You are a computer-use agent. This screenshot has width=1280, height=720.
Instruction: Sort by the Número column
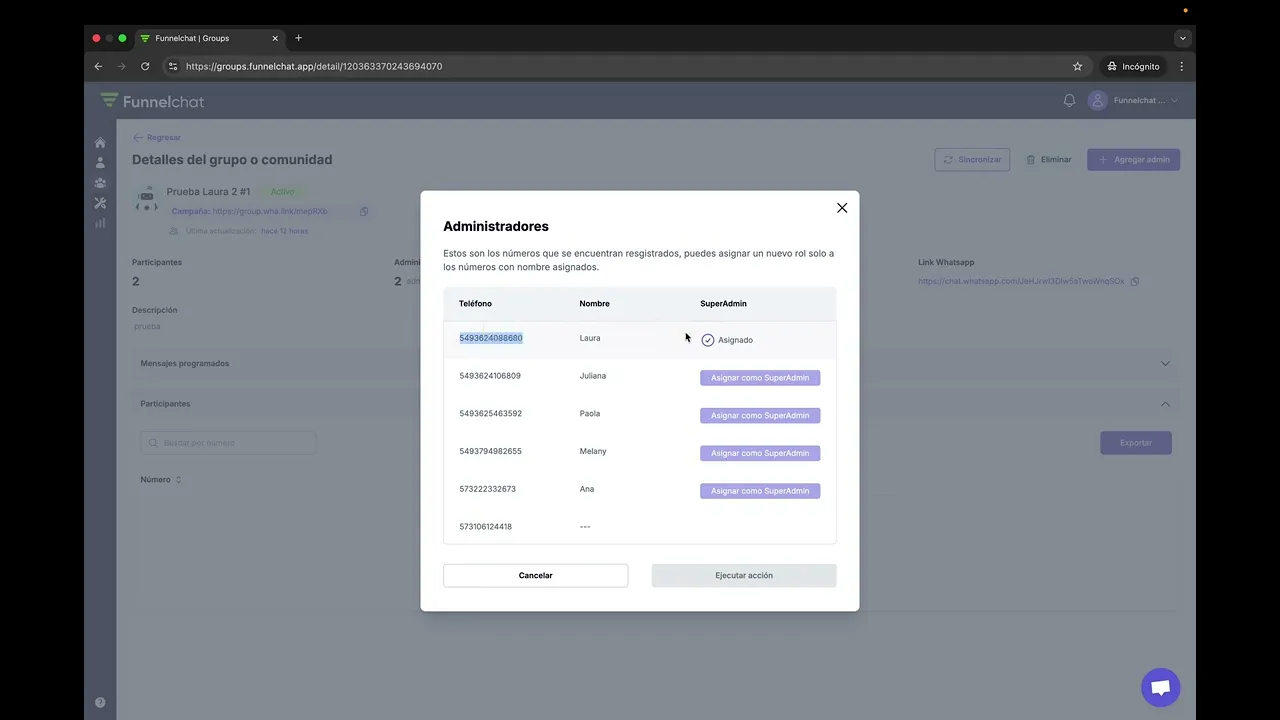[161, 480]
